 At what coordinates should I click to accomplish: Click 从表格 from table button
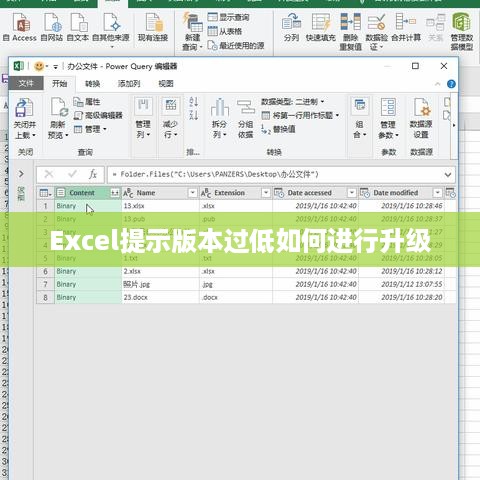tap(225, 31)
